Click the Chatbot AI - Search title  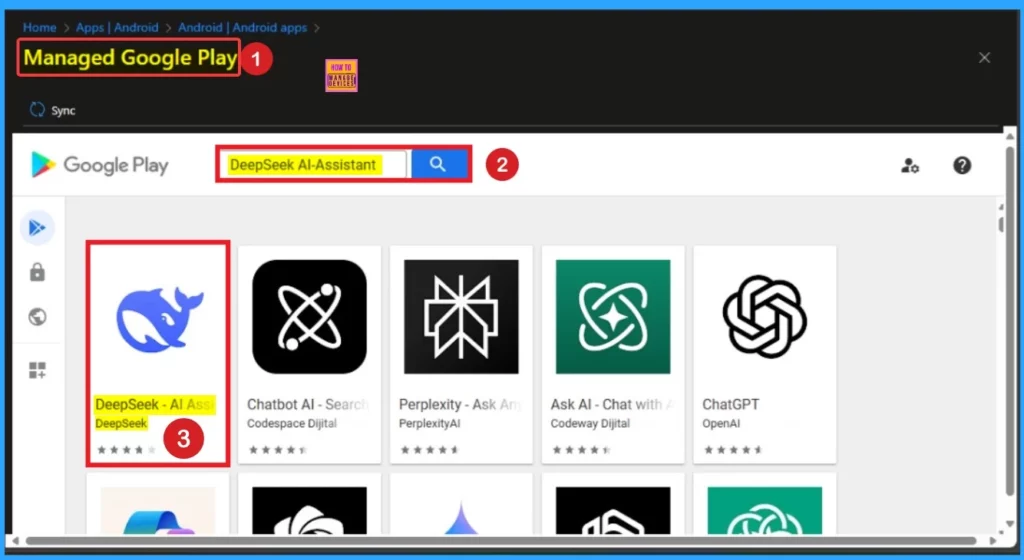point(308,405)
